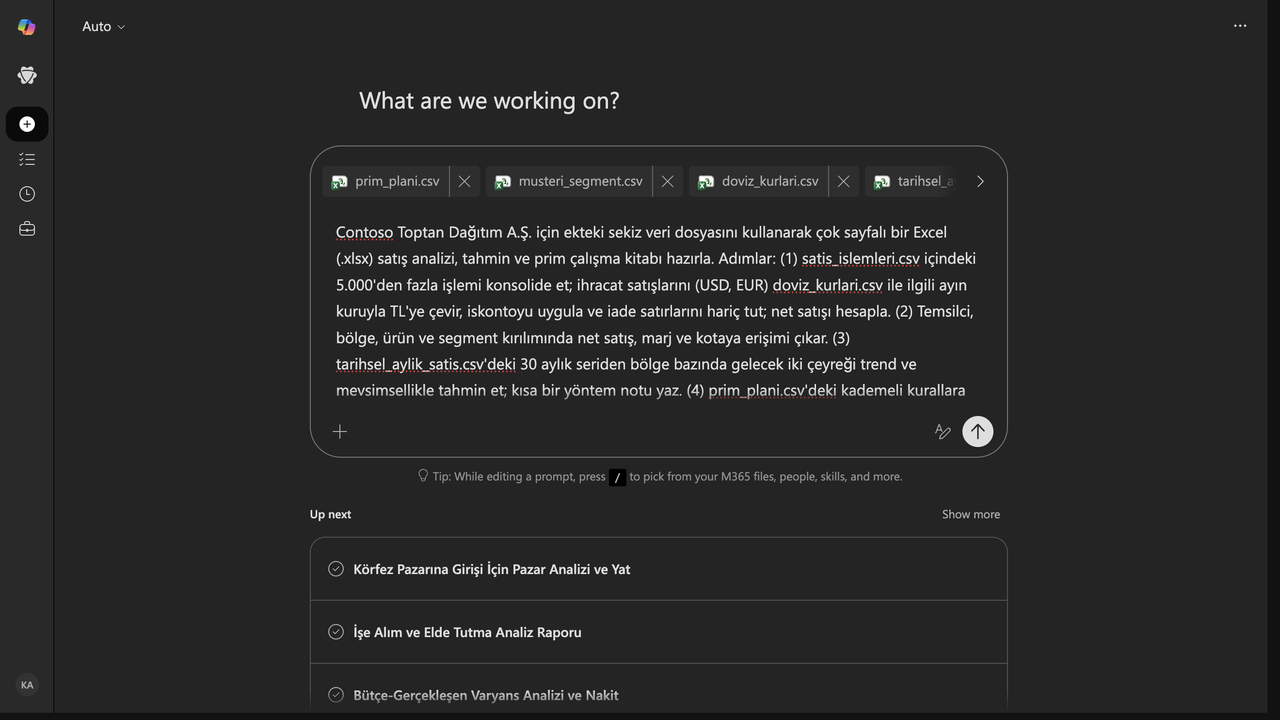Screen dimensions: 1280x720
Task: Select the musteri_segment.csv file chip
Action: coord(570,181)
